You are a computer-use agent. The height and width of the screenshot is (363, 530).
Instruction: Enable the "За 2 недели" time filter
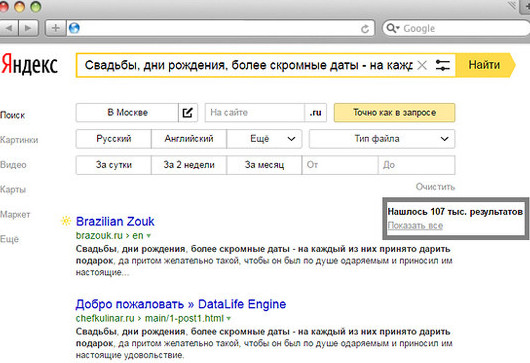coord(189,165)
